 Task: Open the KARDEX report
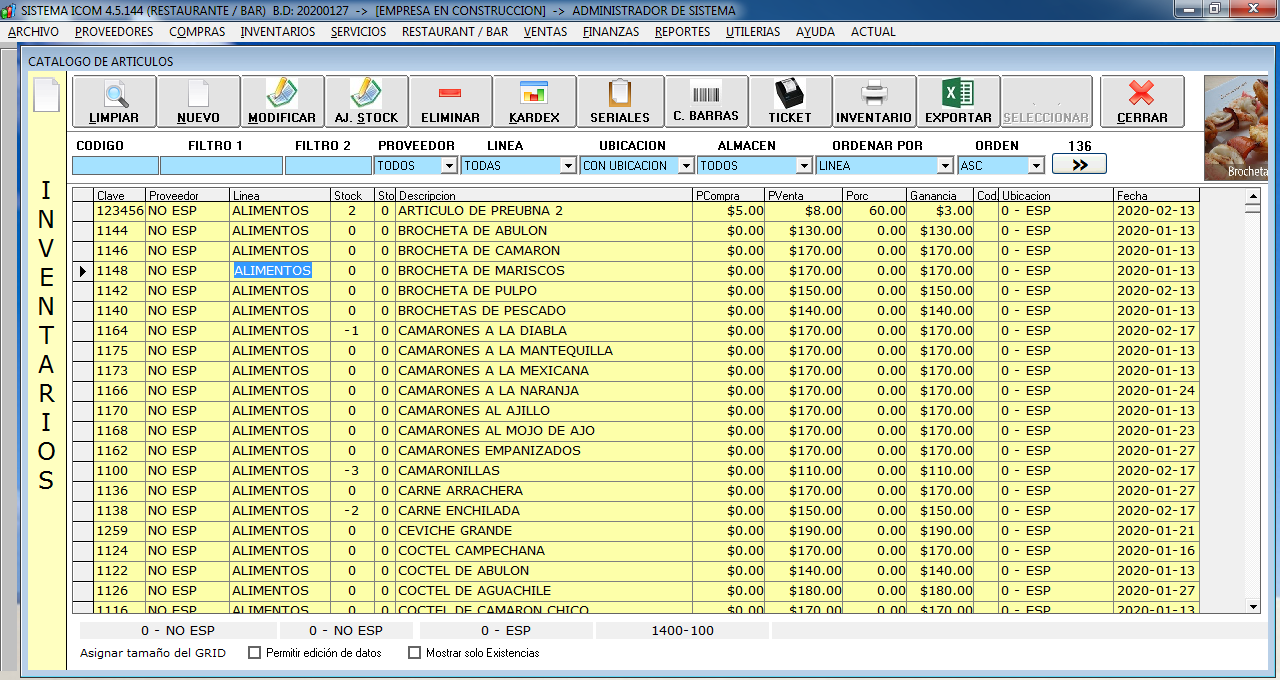534,102
